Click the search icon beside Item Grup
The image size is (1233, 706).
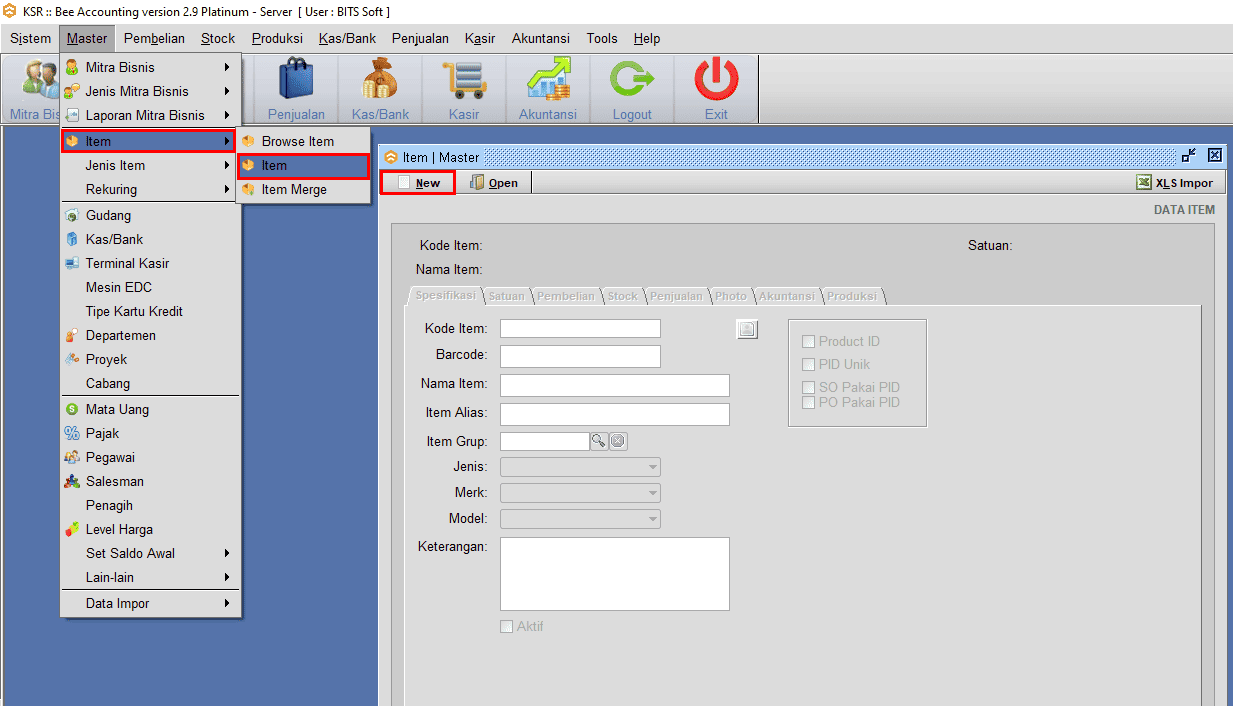599,441
